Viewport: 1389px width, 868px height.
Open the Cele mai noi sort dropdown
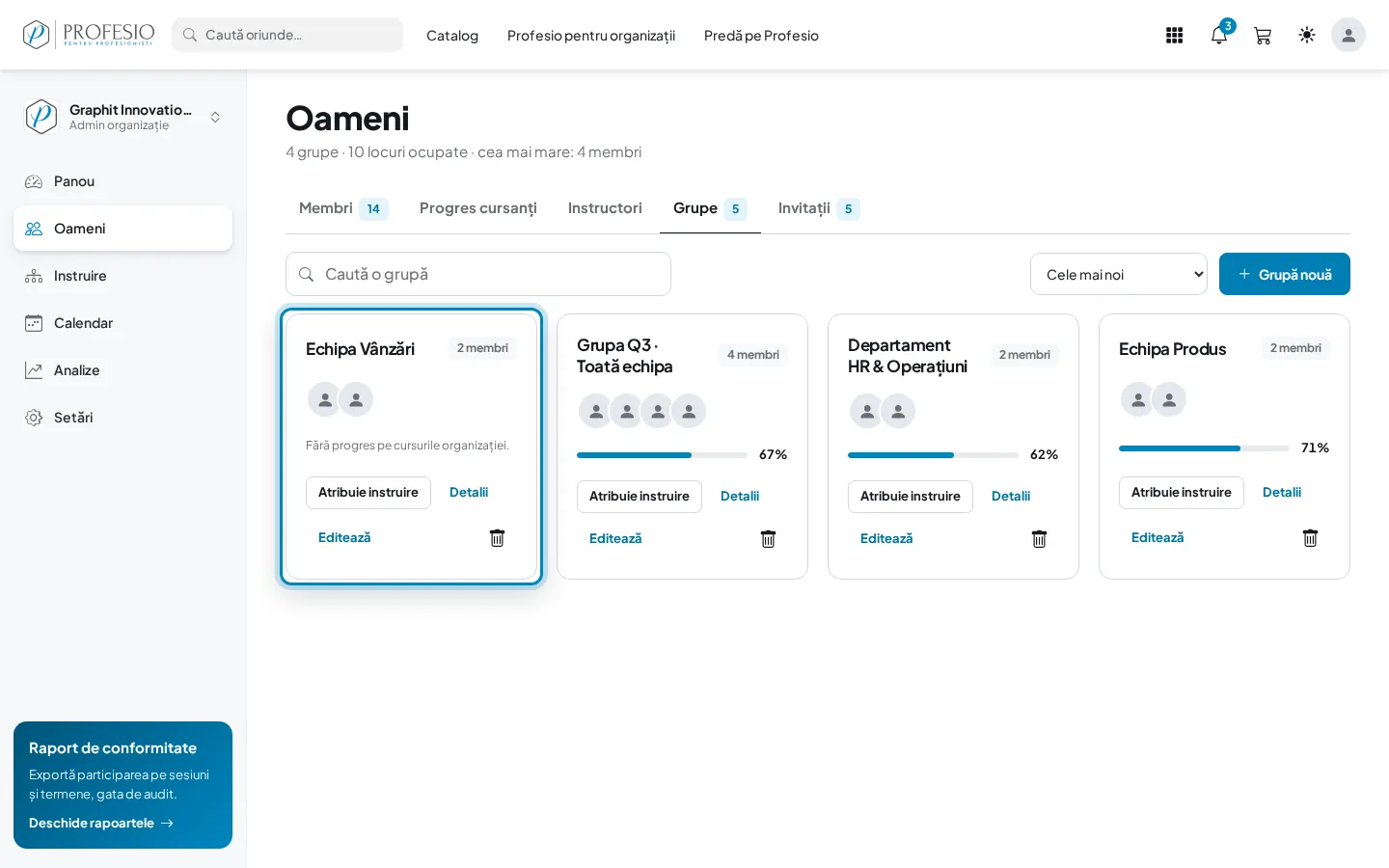(x=1119, y=274)
